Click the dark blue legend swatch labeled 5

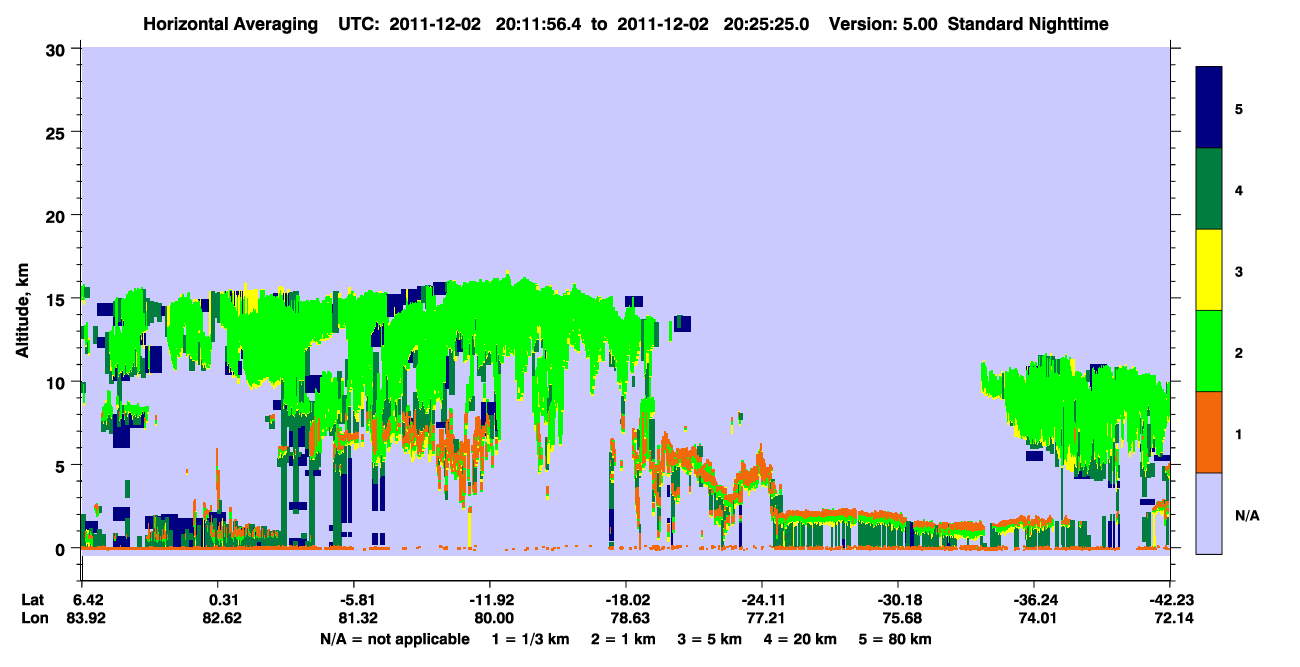tap(1210, 108)
